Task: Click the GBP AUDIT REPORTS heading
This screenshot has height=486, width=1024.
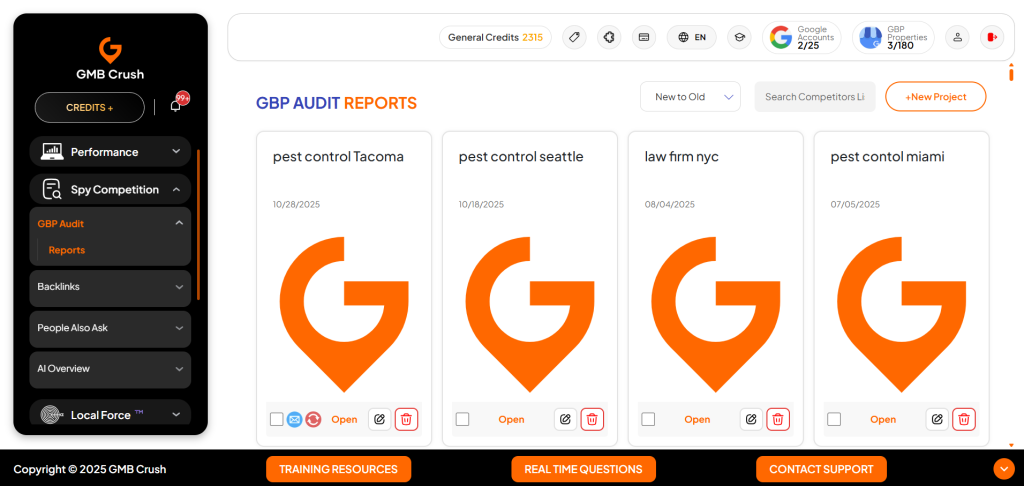Action: tap(336, 103)
